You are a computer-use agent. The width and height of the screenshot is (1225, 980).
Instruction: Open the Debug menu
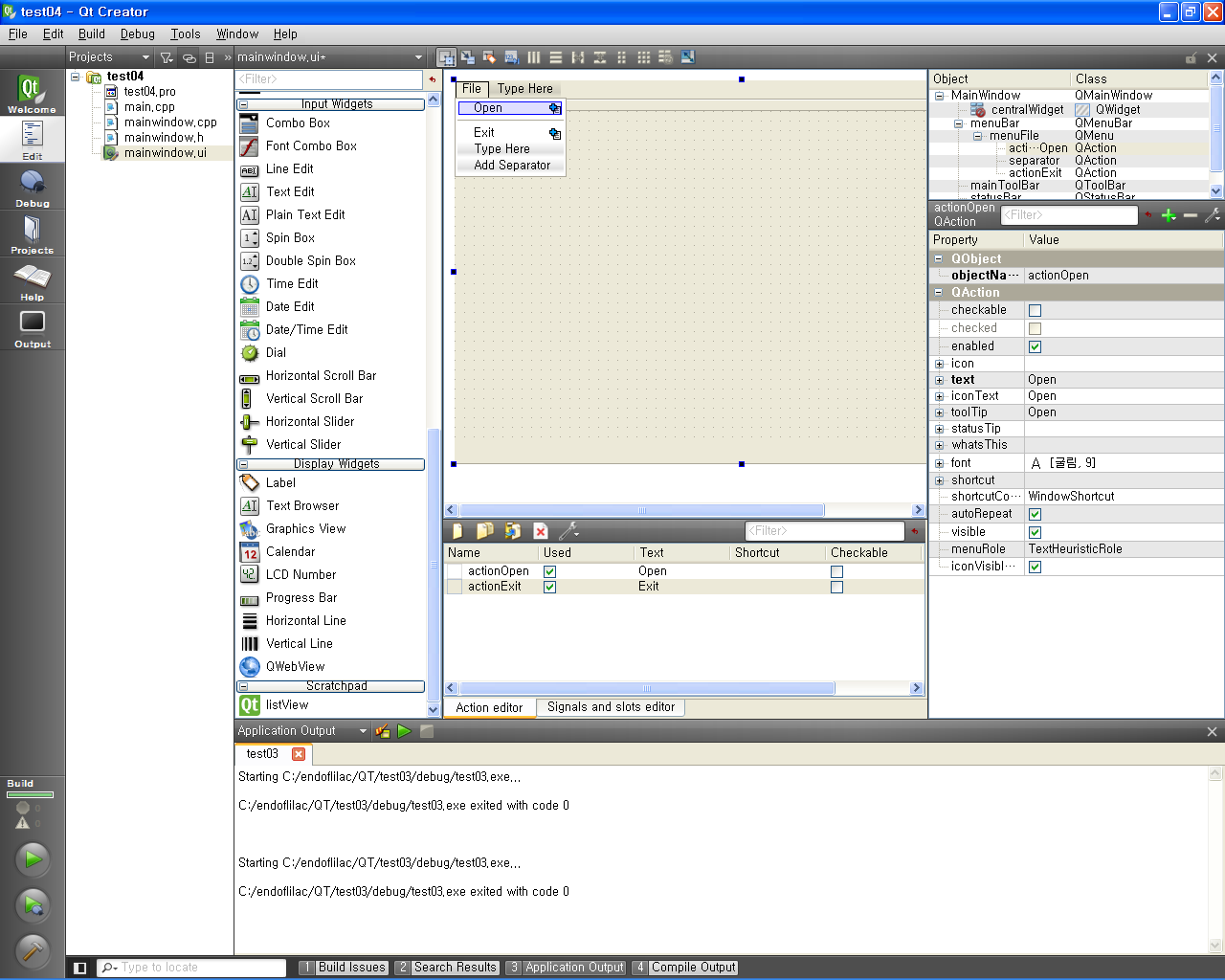(x=138, y=33)
